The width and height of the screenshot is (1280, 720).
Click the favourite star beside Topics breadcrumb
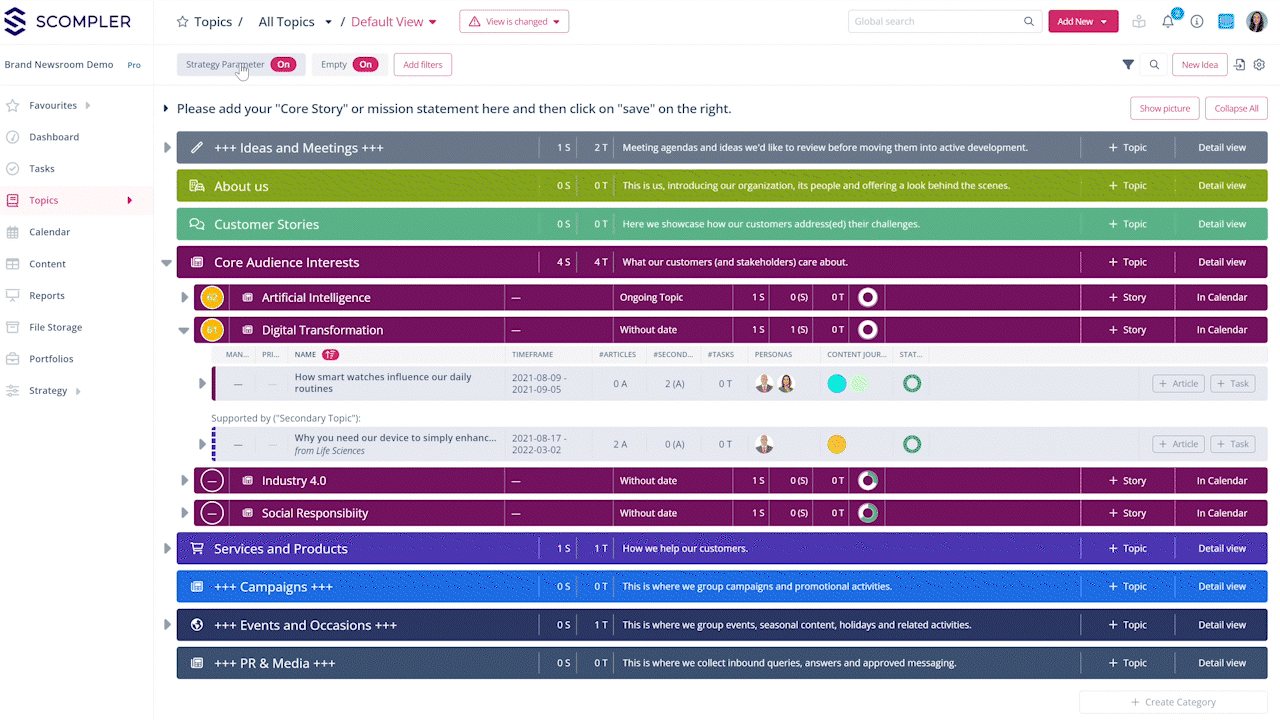coord(182,22)
